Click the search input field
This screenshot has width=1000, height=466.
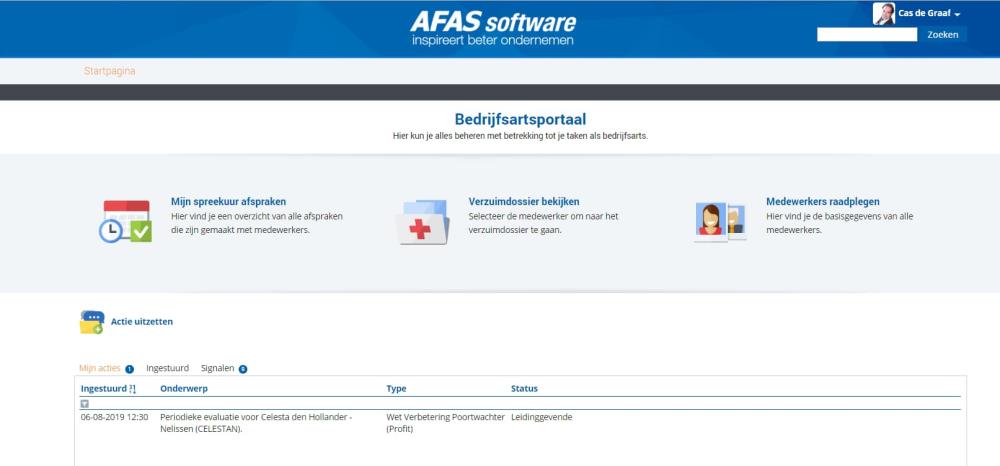(867, 34)
